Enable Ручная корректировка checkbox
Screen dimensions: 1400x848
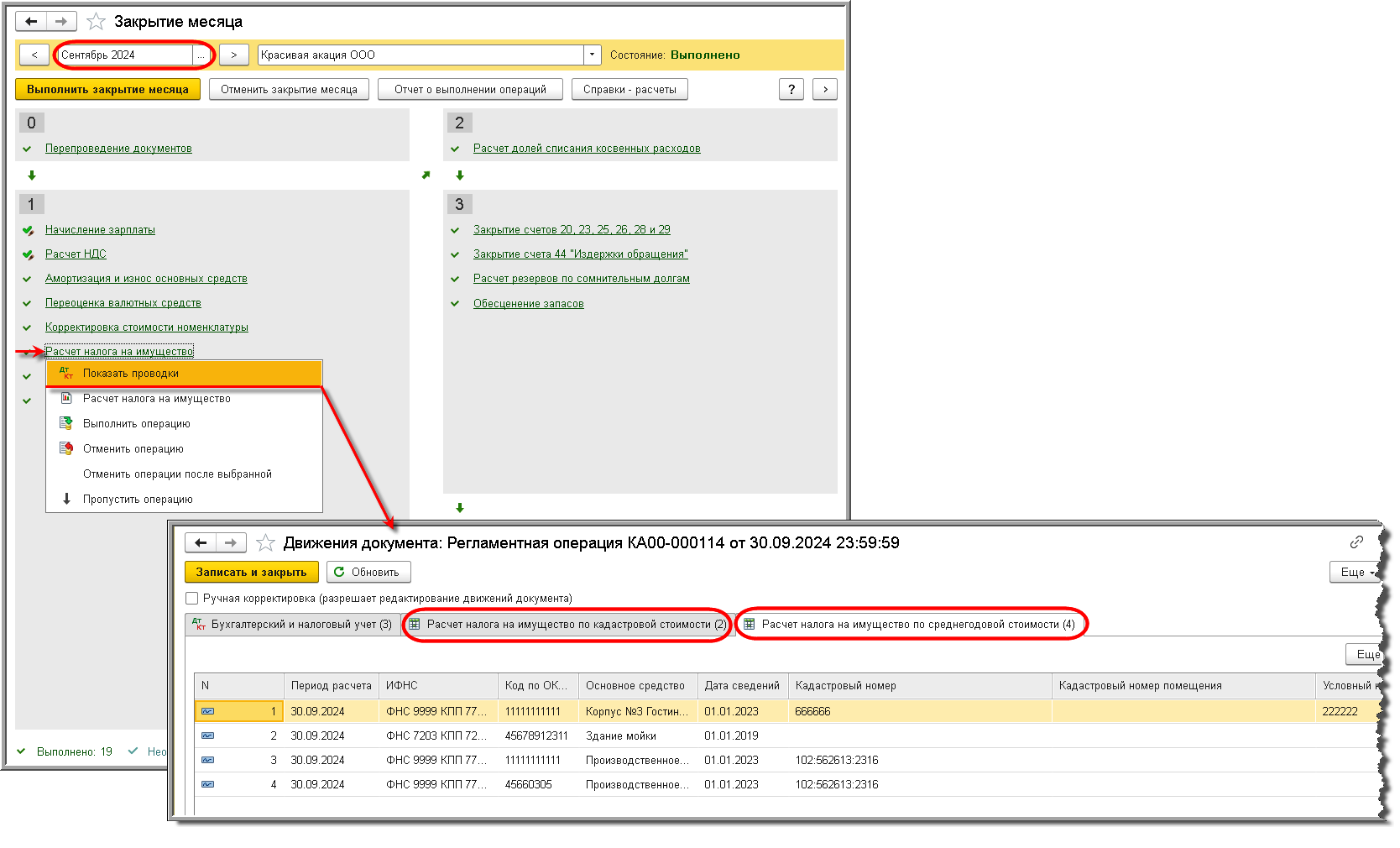[192, 599]
